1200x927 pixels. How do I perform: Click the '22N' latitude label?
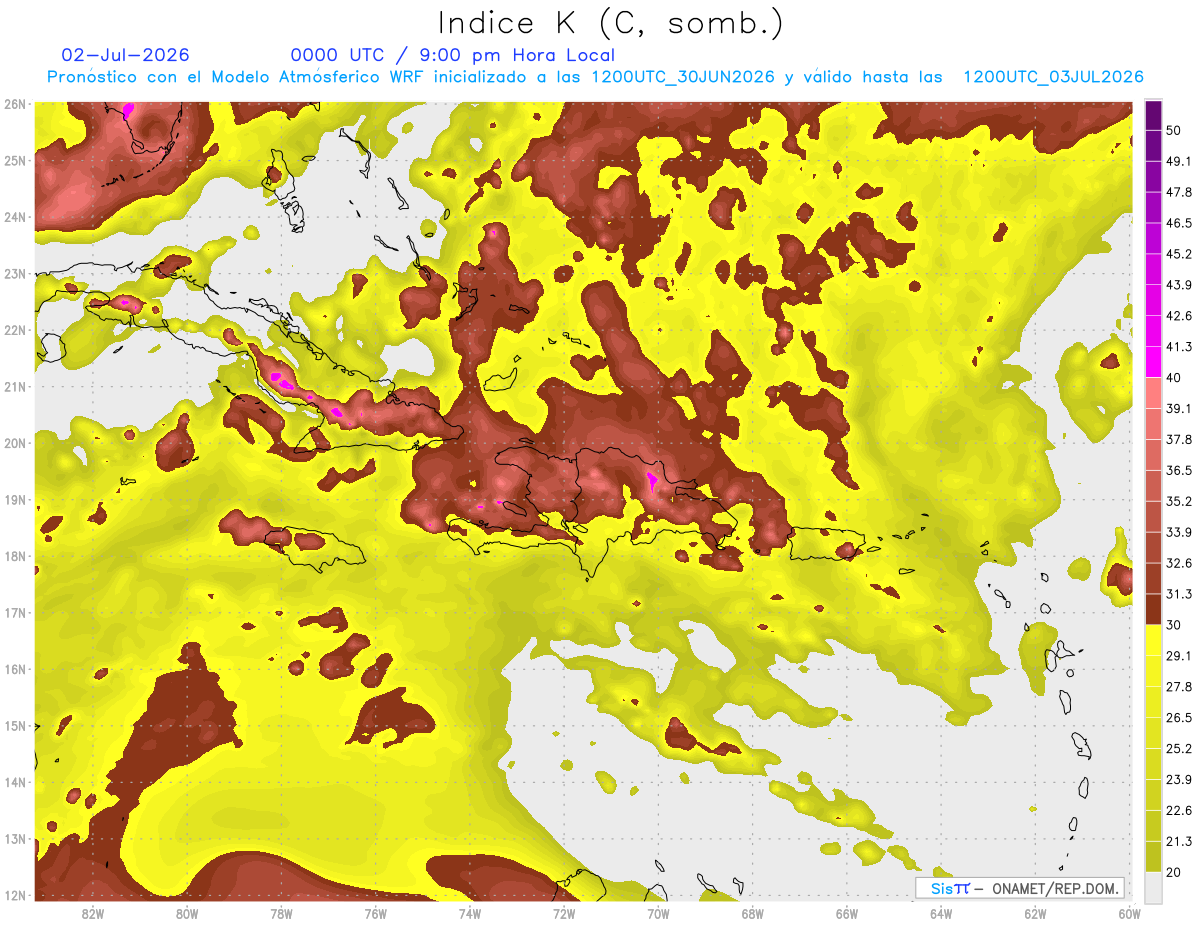click(x=16, y=330)
